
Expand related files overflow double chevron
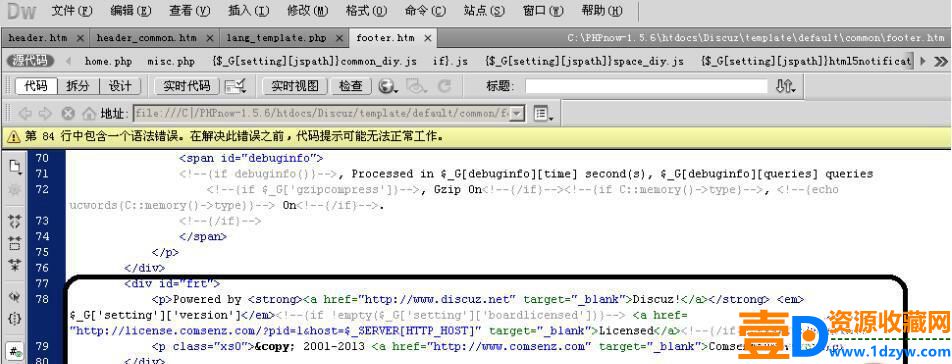click(x=940, y=61)
